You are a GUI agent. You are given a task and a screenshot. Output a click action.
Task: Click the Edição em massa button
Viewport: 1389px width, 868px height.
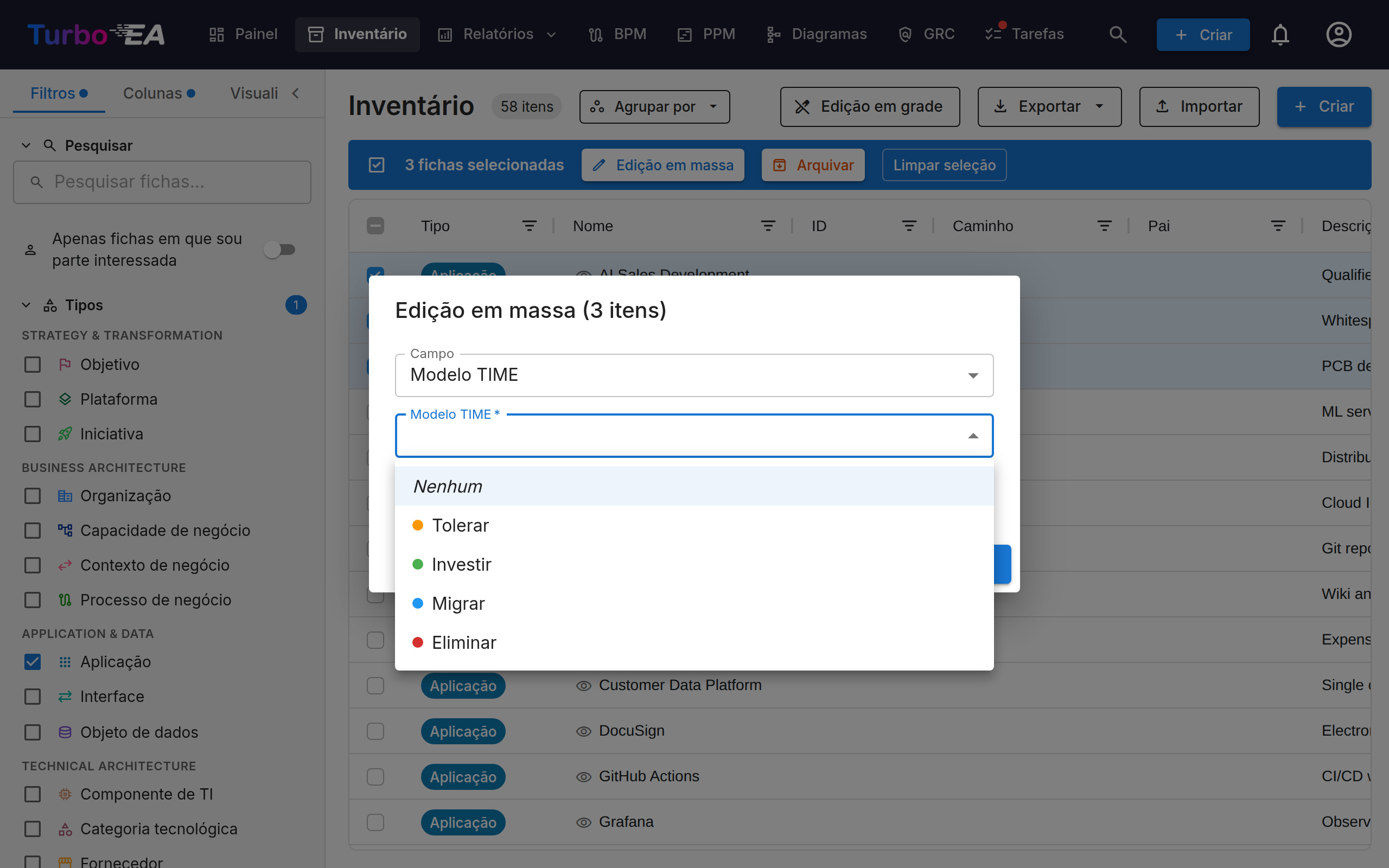(x=663, y=165)
